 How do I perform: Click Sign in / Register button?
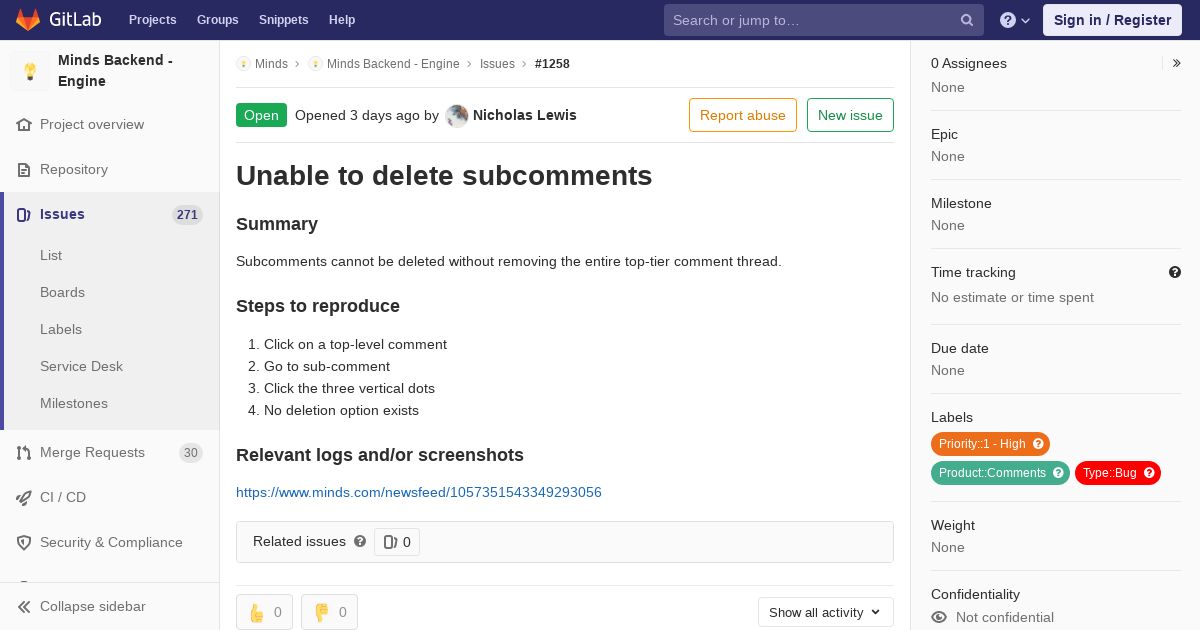click(x=1112, y=20)
